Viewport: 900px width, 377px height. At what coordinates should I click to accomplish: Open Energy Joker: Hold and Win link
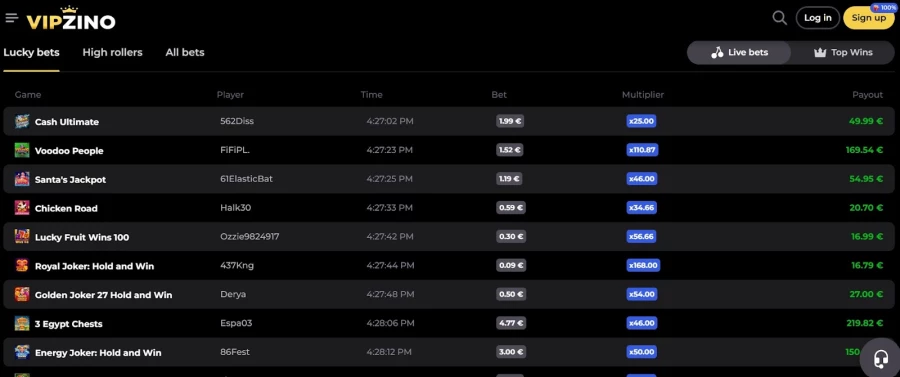click(x=98, y=352)
